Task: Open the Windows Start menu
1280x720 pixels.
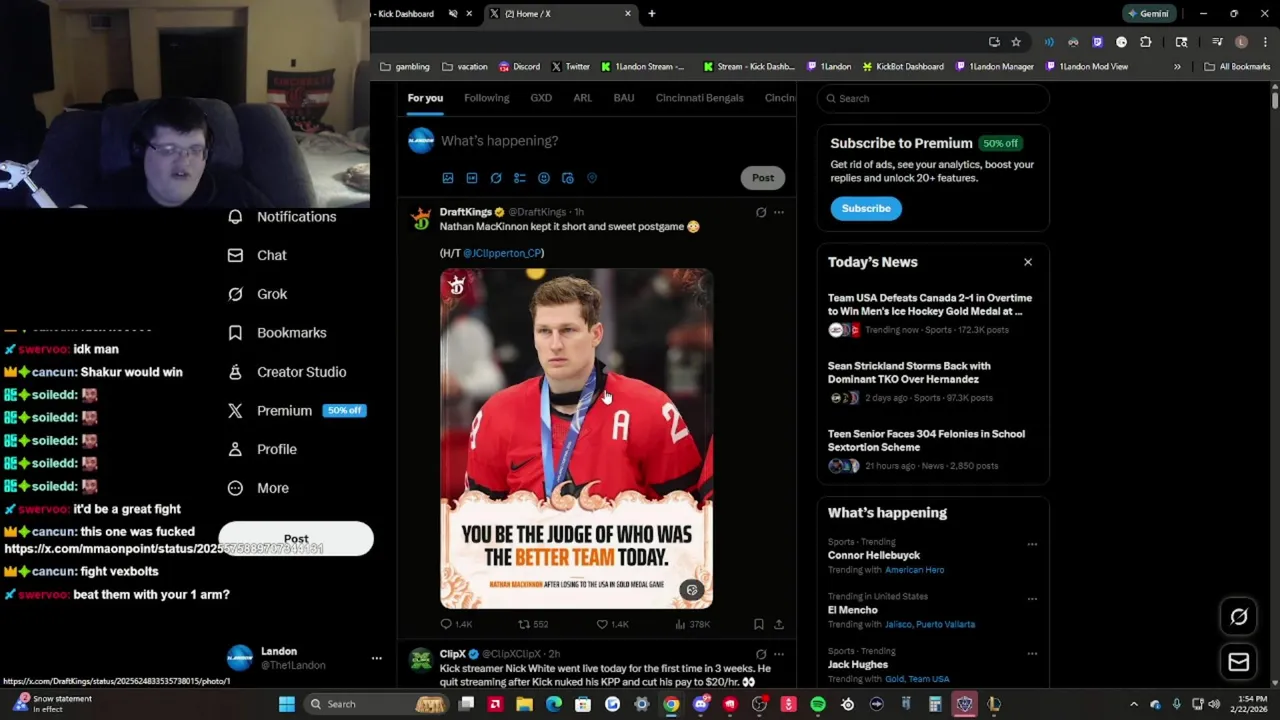Action: click(x=287, y=704)
